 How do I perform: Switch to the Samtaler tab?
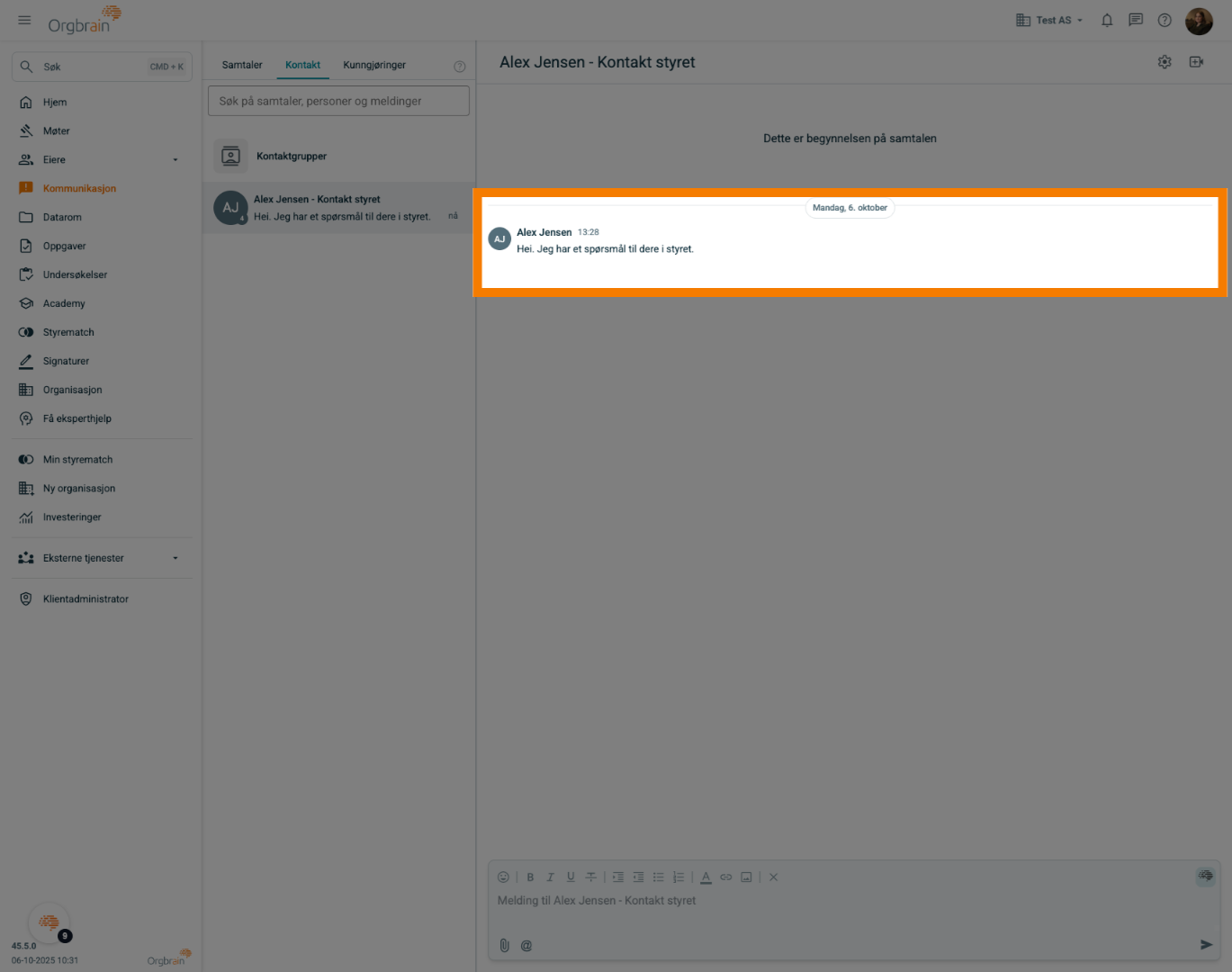tap(242, 65)
